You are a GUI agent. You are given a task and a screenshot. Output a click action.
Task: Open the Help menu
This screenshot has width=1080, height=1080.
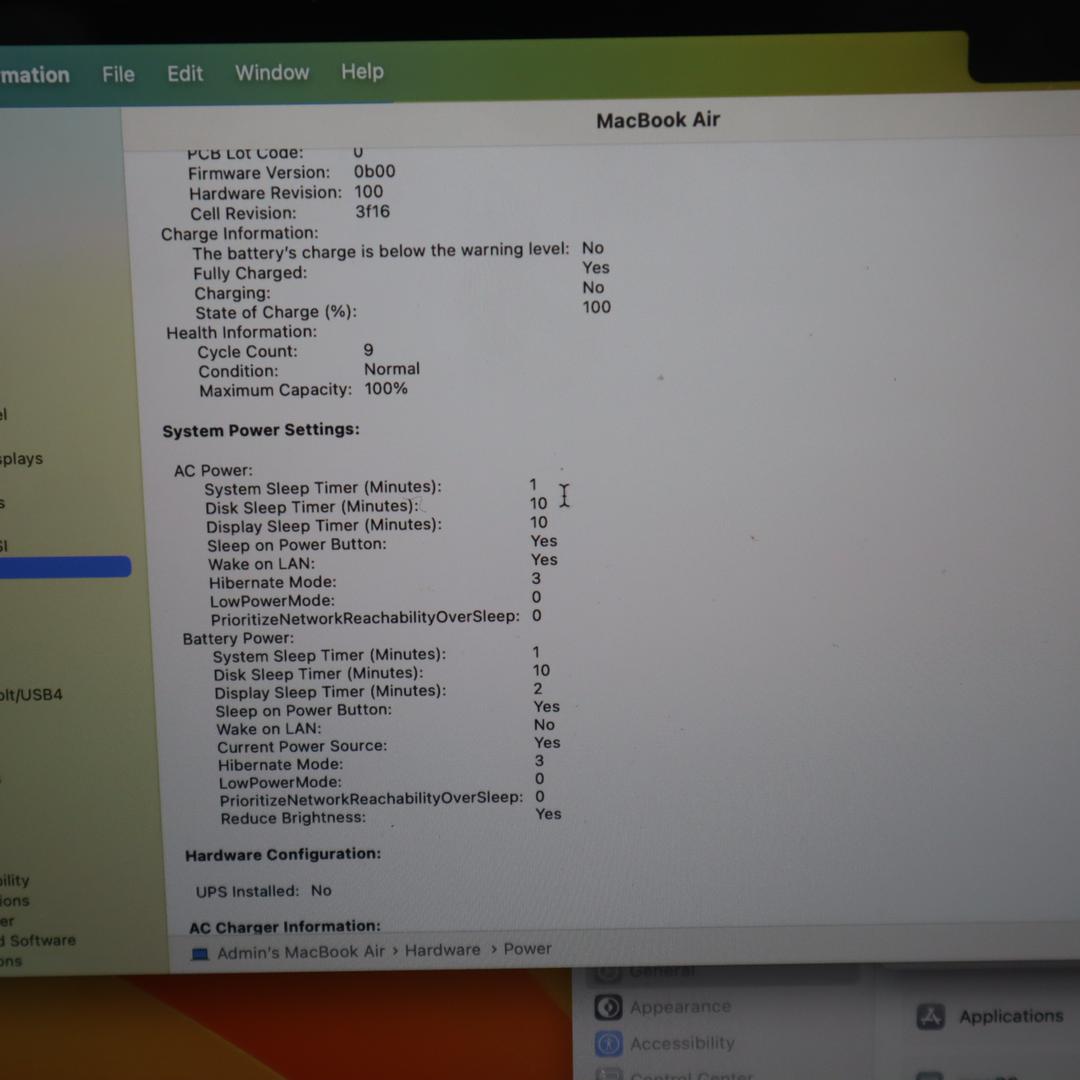[362, 71]
